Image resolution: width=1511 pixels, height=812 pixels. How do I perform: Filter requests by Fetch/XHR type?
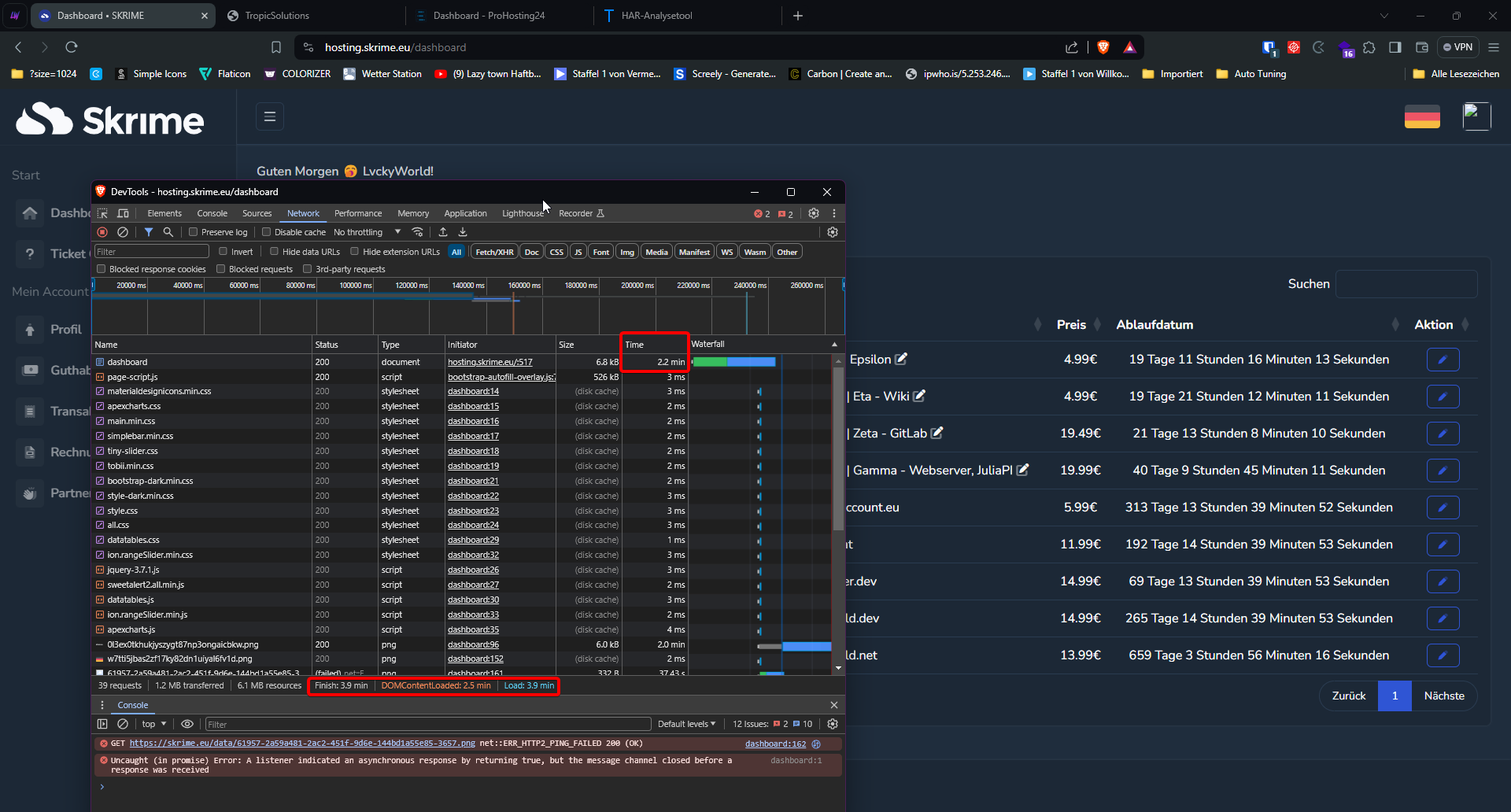pos(494,252)
